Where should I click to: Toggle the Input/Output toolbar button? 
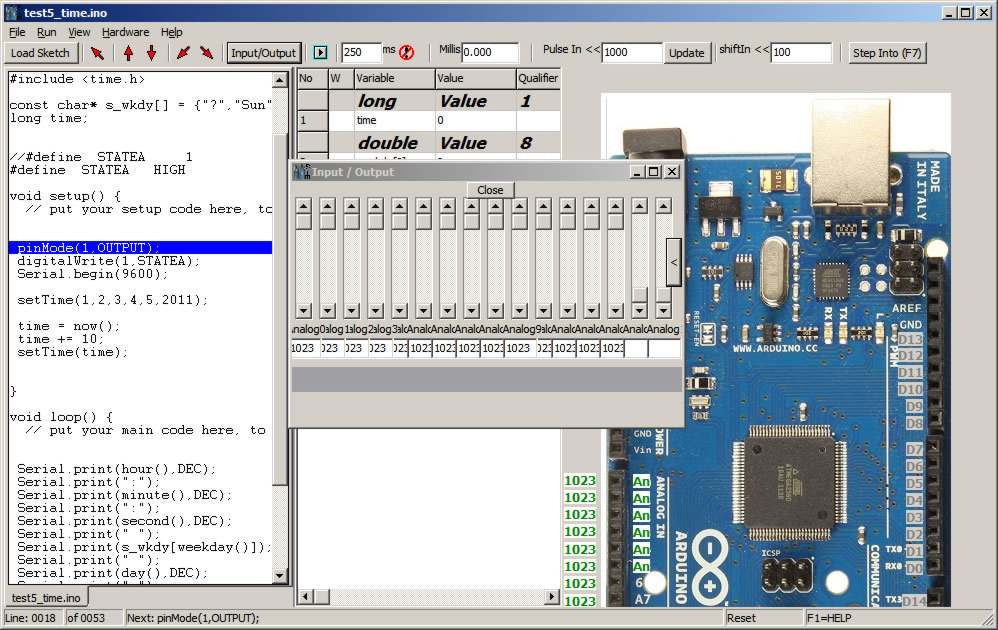264,53
